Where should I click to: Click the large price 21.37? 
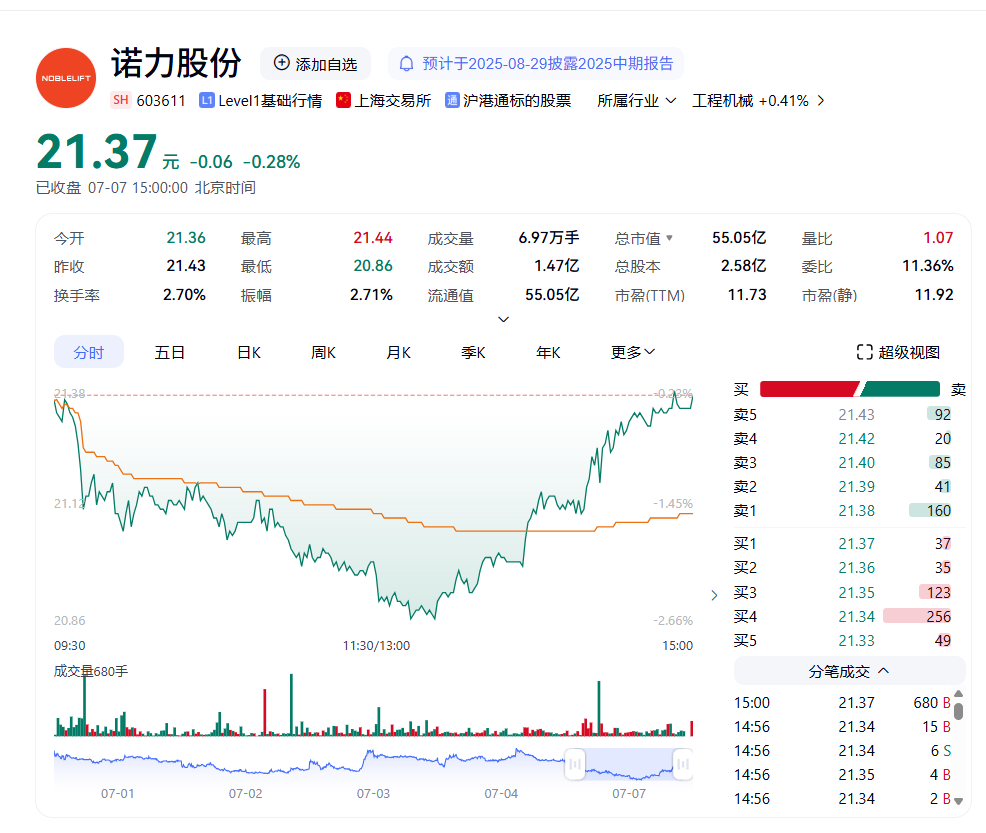tap(96, 152)
